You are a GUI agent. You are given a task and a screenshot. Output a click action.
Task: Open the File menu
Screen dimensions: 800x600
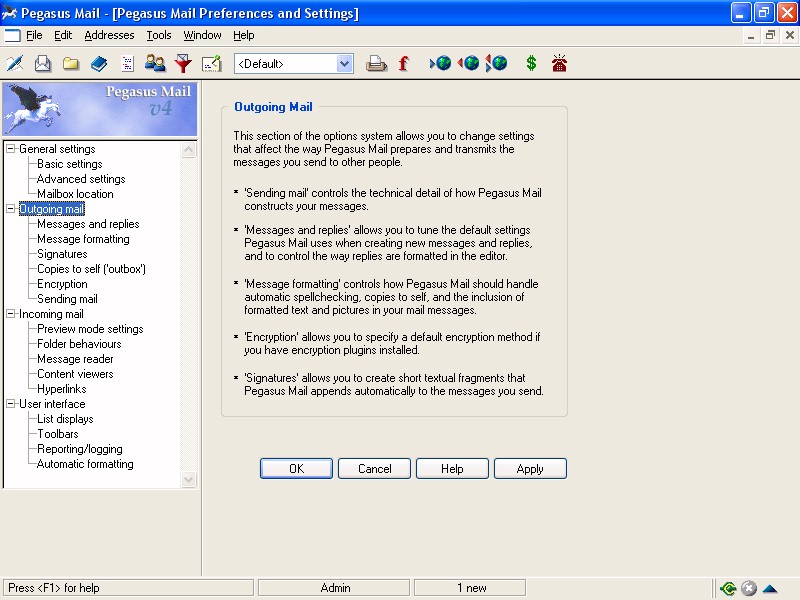[x=34, y=35]
